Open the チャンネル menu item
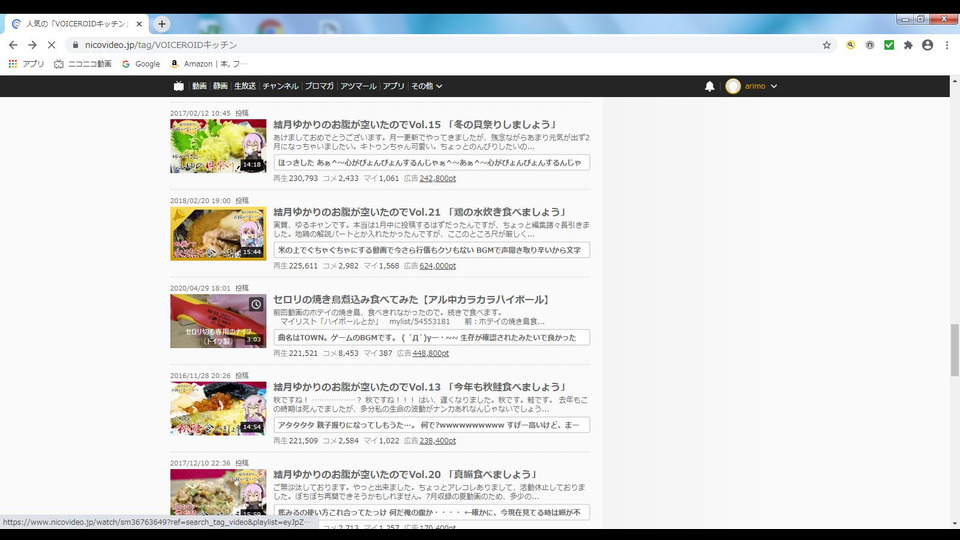Screen dimensions: 960x540 [x=280, y=86]
